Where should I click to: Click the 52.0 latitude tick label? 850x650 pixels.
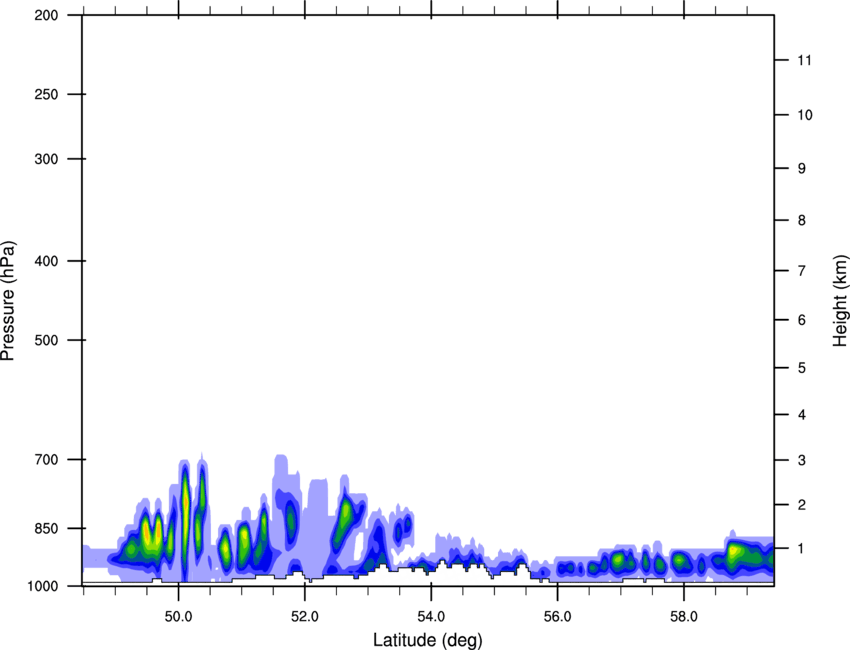(305, 617)
